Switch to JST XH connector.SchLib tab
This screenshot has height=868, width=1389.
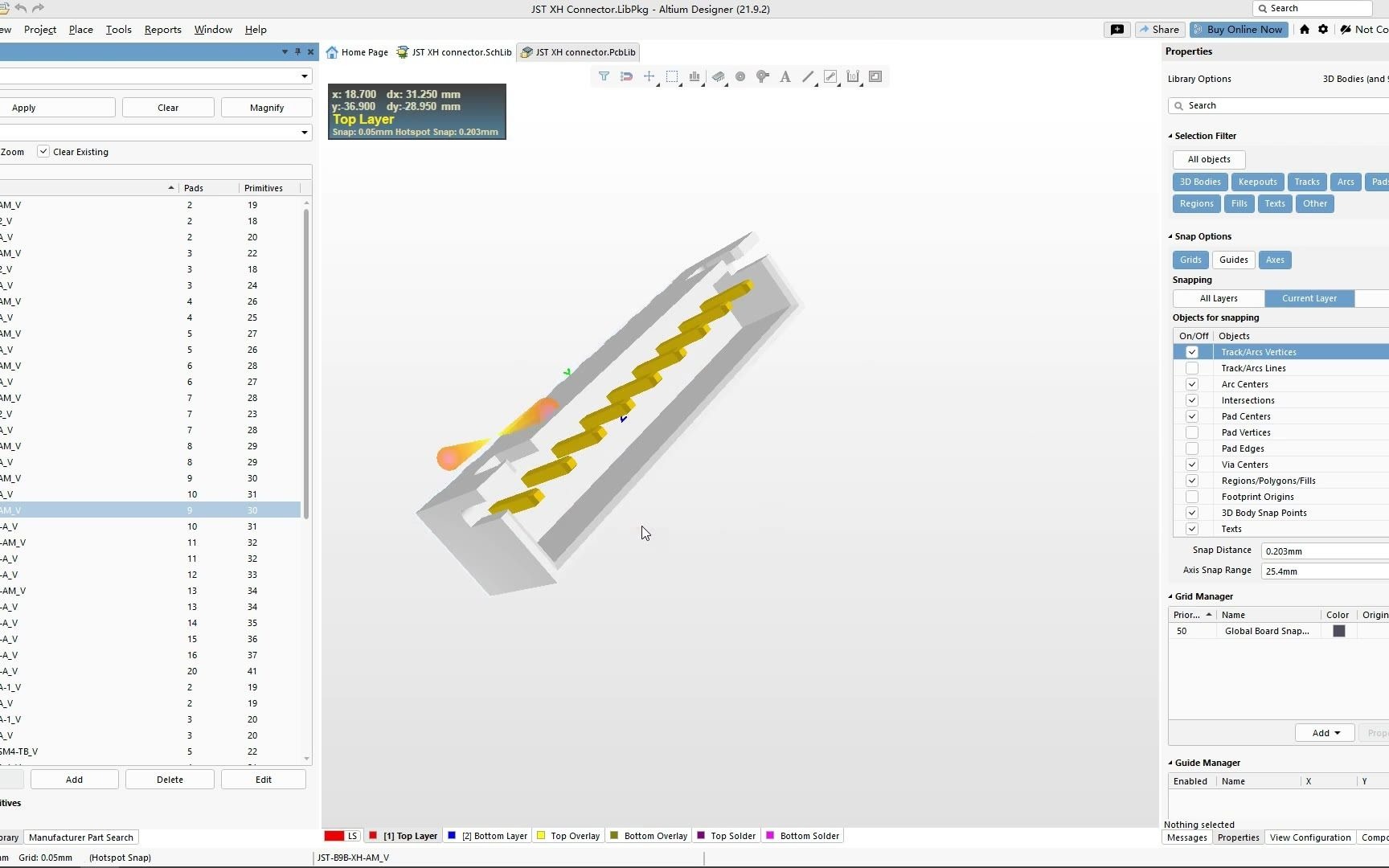454,52
